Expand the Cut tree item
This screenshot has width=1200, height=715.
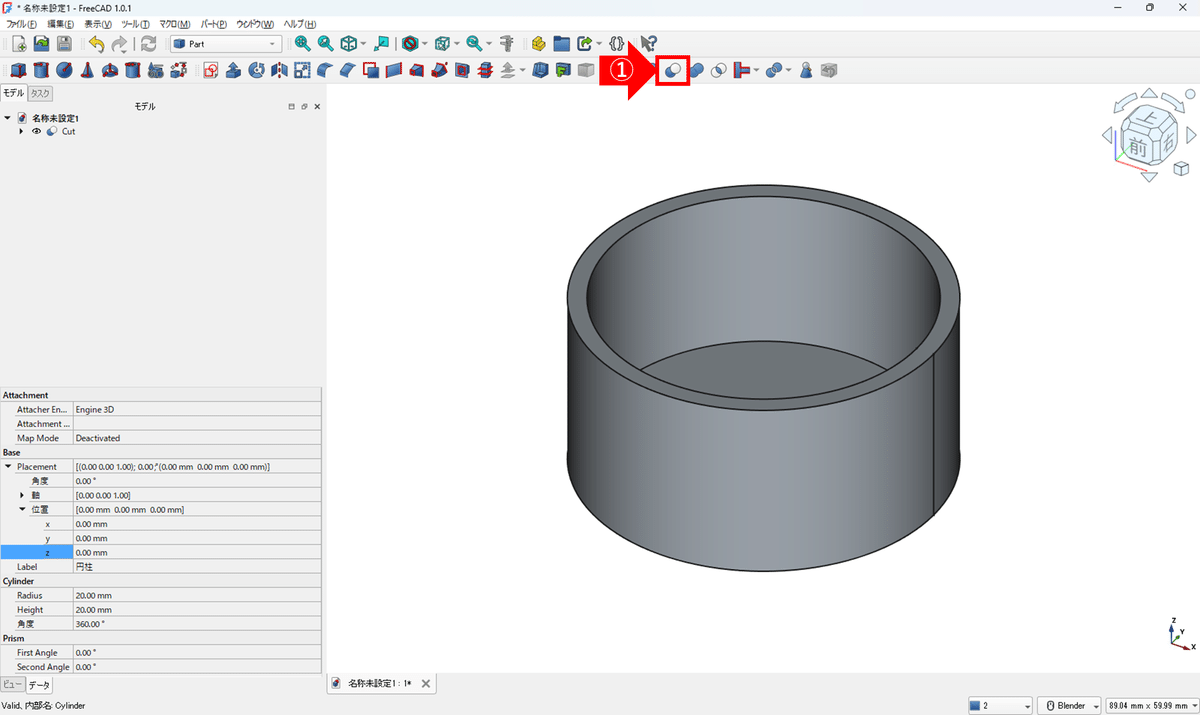point(22,131)
